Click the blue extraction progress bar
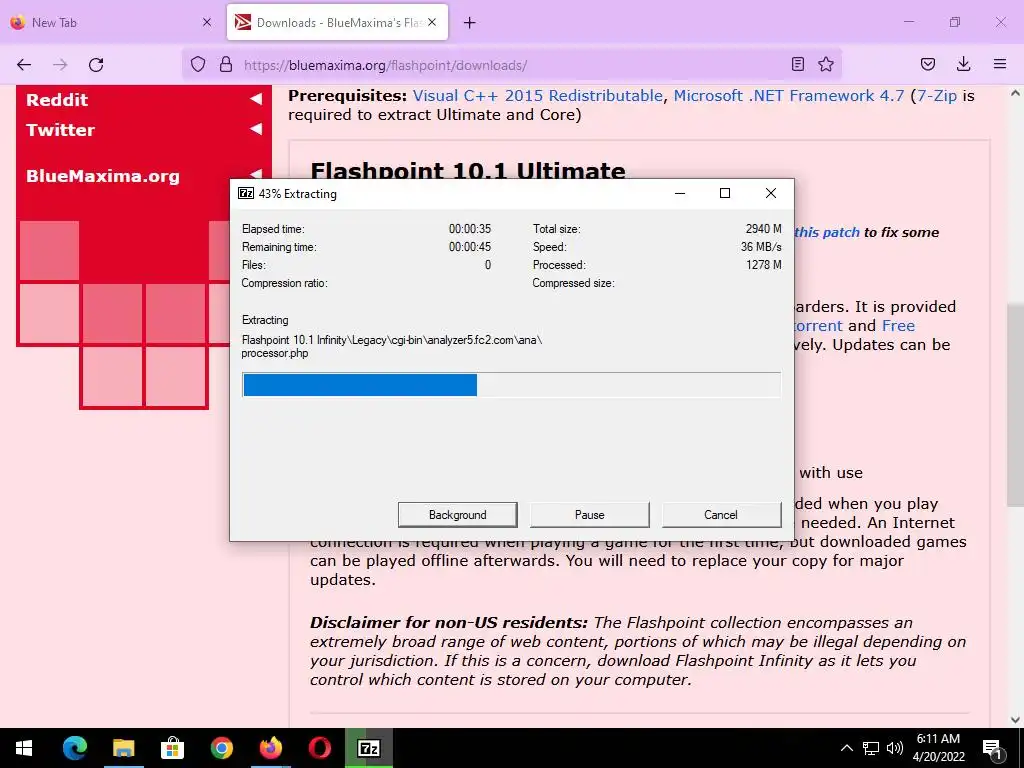 tap(360, 385)
